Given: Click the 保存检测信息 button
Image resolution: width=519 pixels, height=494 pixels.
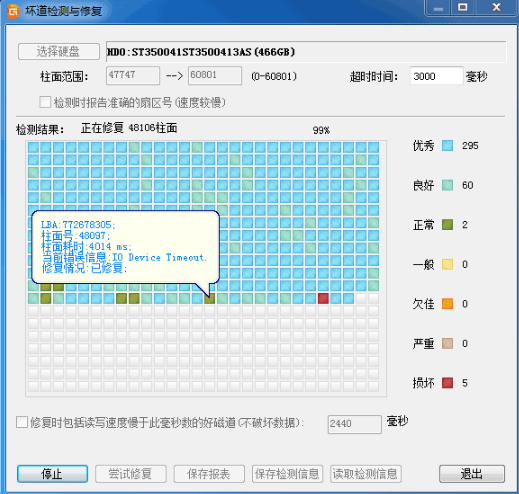Looking at the screenshot, I should [x=287, y=474].
